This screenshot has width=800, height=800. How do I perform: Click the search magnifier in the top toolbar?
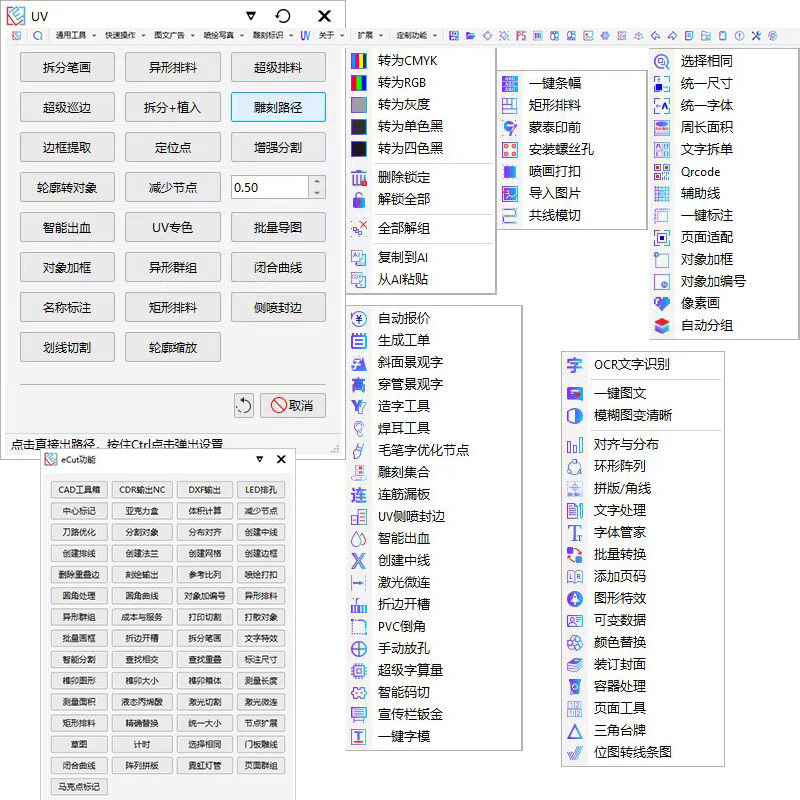[38, 36]
